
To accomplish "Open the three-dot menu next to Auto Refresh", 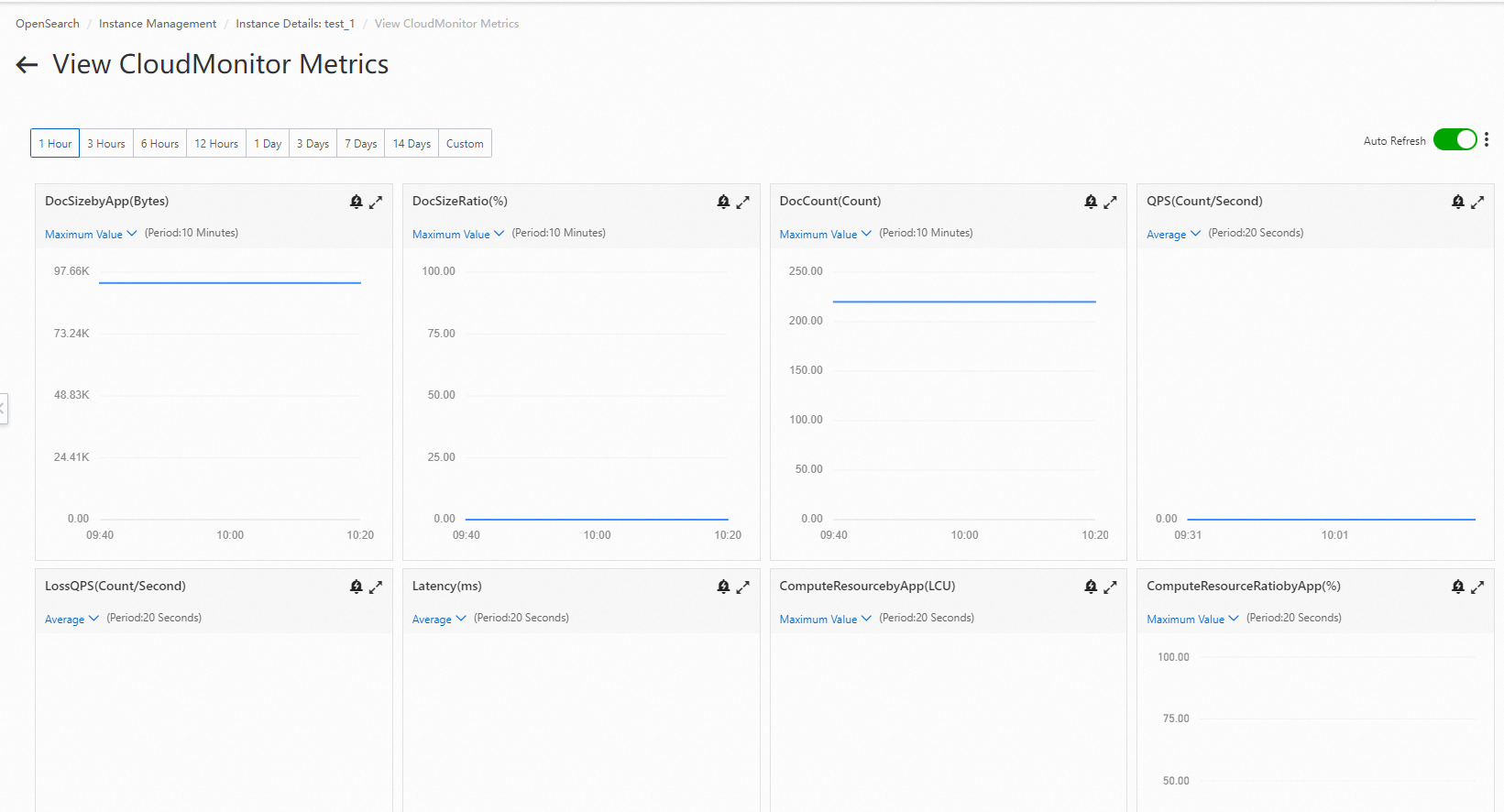I will (1487, 139).
